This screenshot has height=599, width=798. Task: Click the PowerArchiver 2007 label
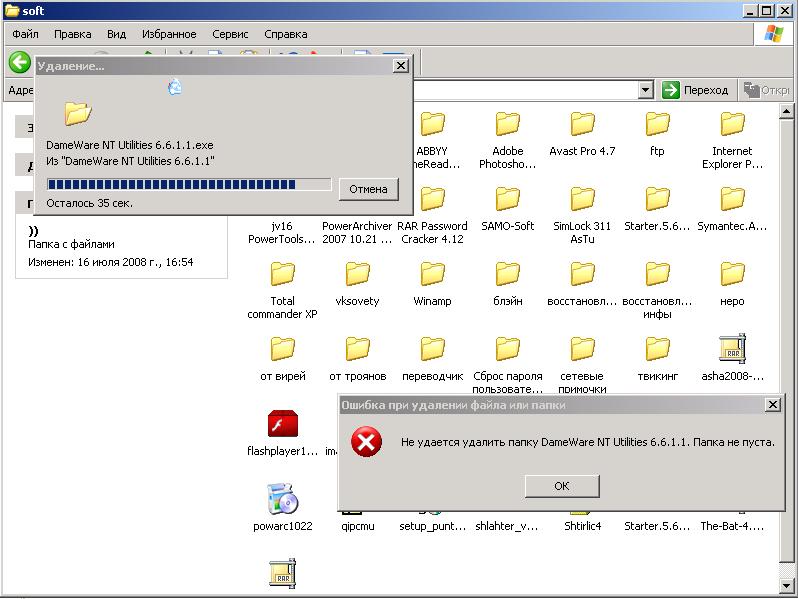click(x=357, y=233)
